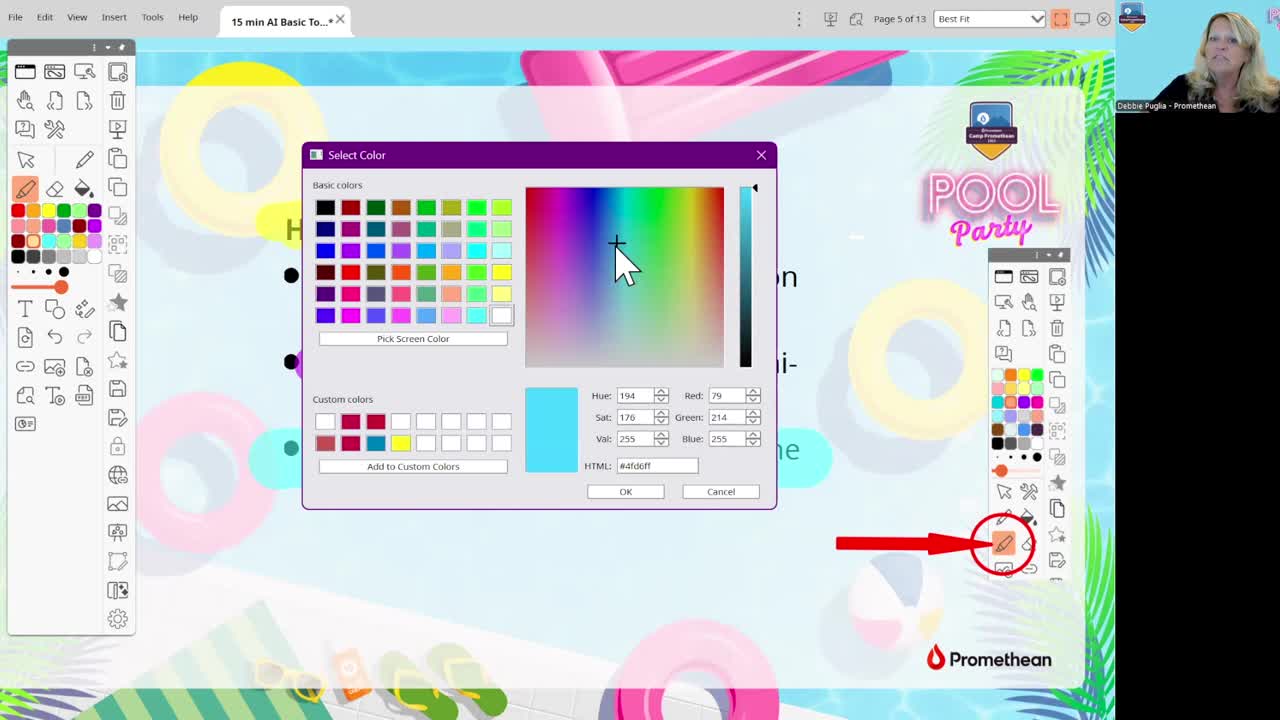The width and height of the screenshot is (1280, 720).
Task: Switch to the 15 min AI Basic tab
Action: [280, 21]
